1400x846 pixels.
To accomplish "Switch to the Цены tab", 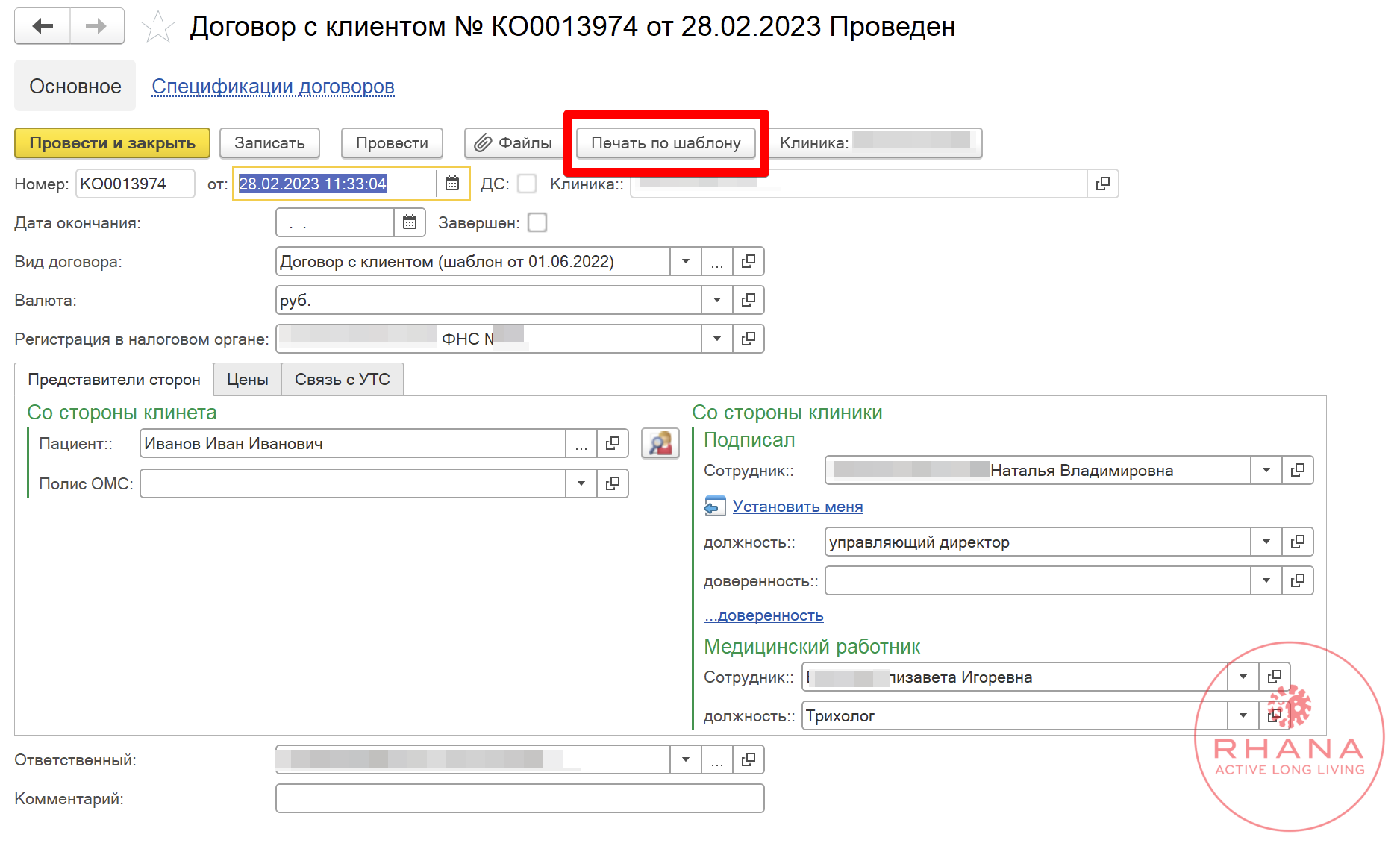I will [248, 380].
